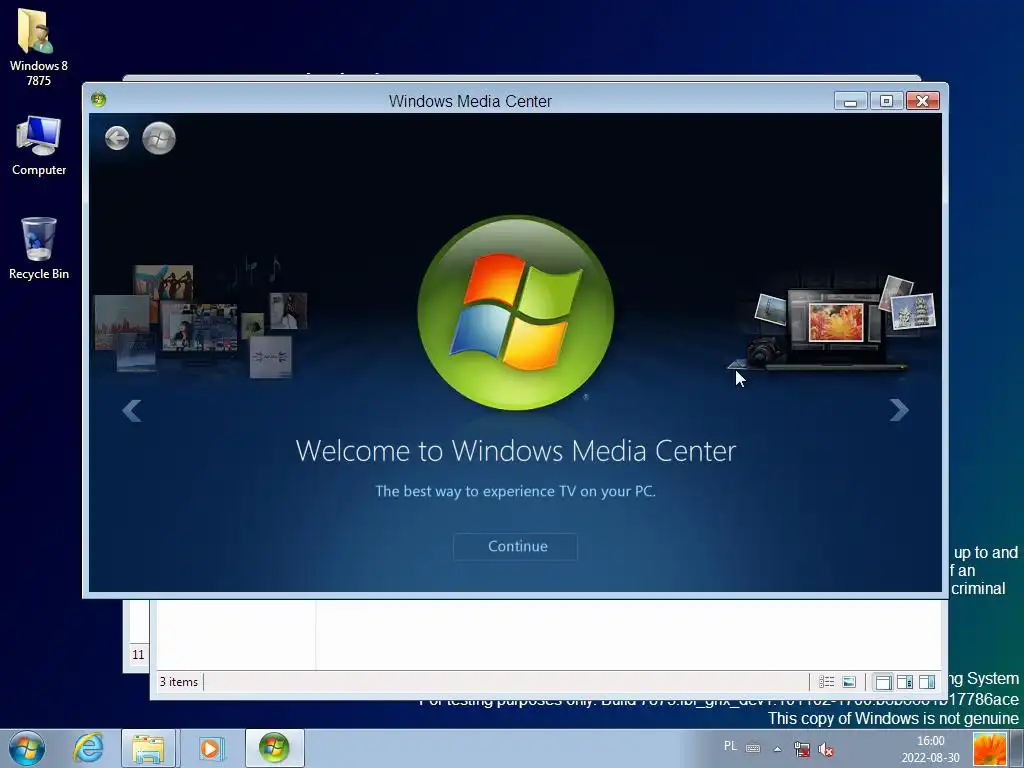The height and width of the screenshot is (768, 1024).
Task: Switch to Media Center taskbar button
Action: pyautogui.click(x=274, y=748)
